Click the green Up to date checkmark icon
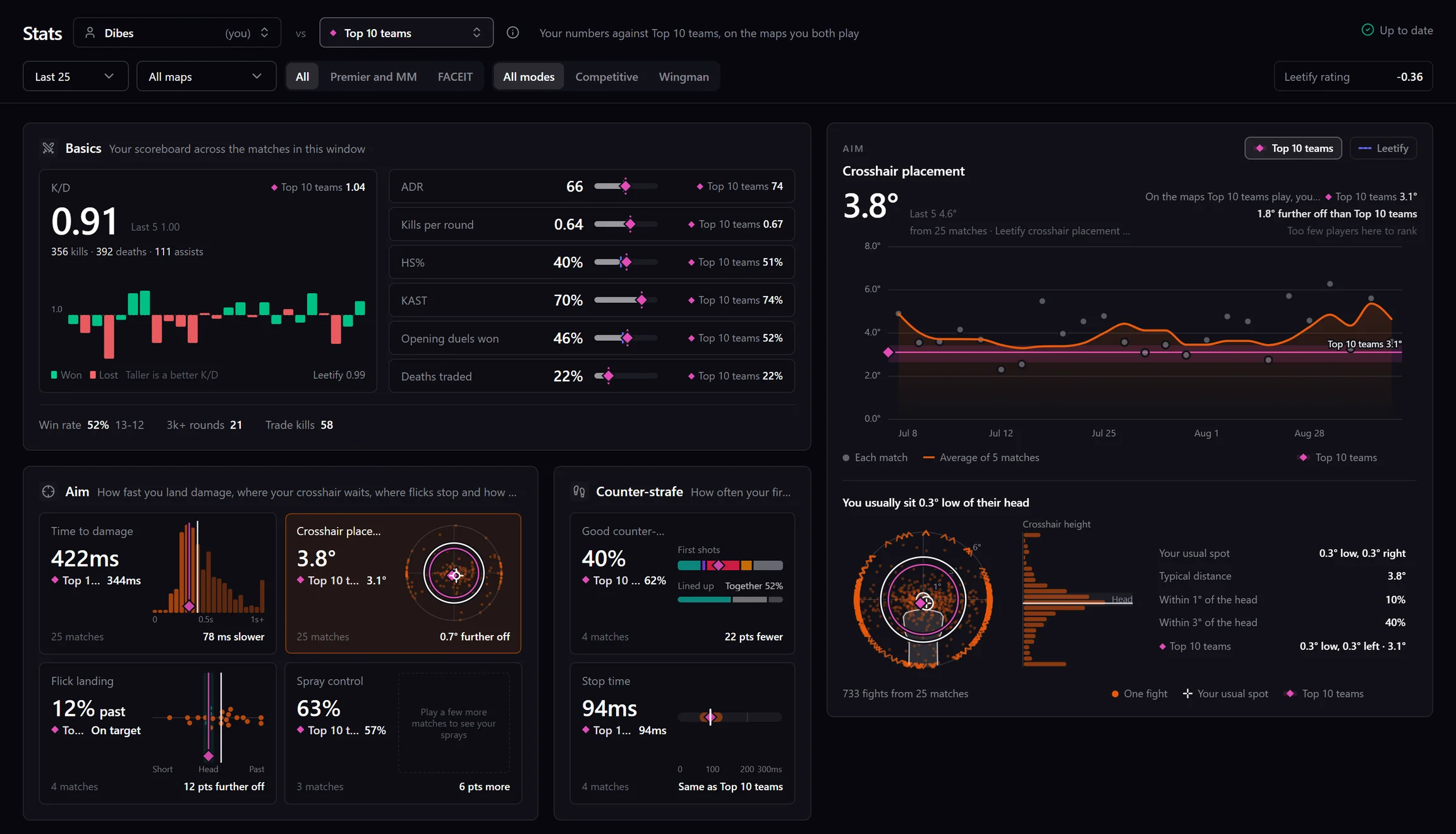The height and width of the screenshot is (834, 1456). 1368,30
